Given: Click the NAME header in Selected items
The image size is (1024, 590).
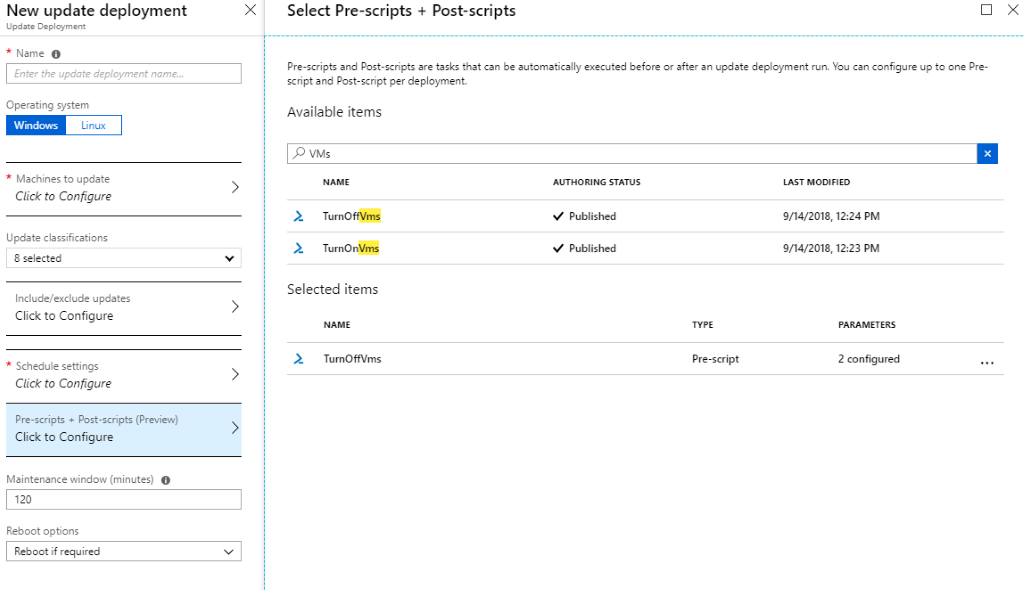Looking at the screenshot, I should click(337, 325).
